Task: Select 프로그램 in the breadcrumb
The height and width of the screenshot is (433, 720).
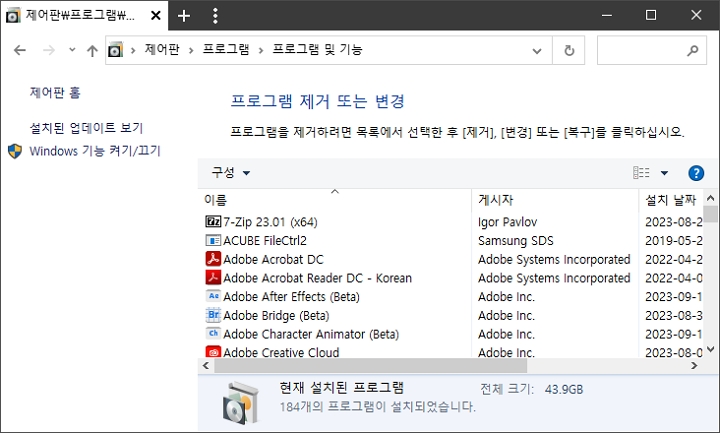Action: point(226,49)
